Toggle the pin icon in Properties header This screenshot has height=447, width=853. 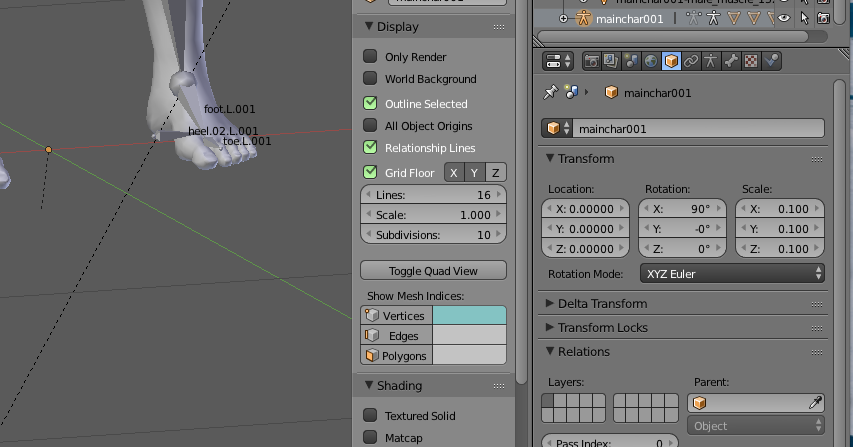(x=550, y=92)
